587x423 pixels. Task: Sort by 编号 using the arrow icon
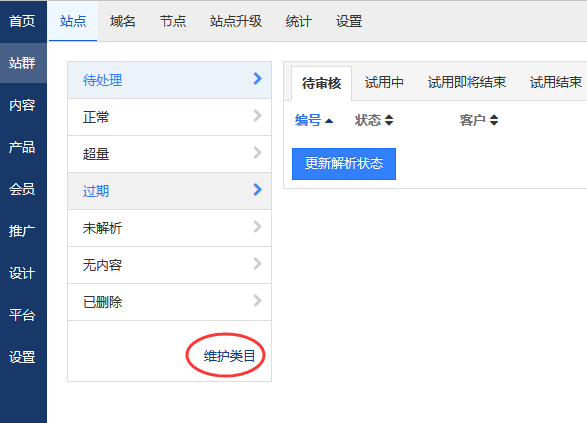pyautogui.click(x=329, y=121)
